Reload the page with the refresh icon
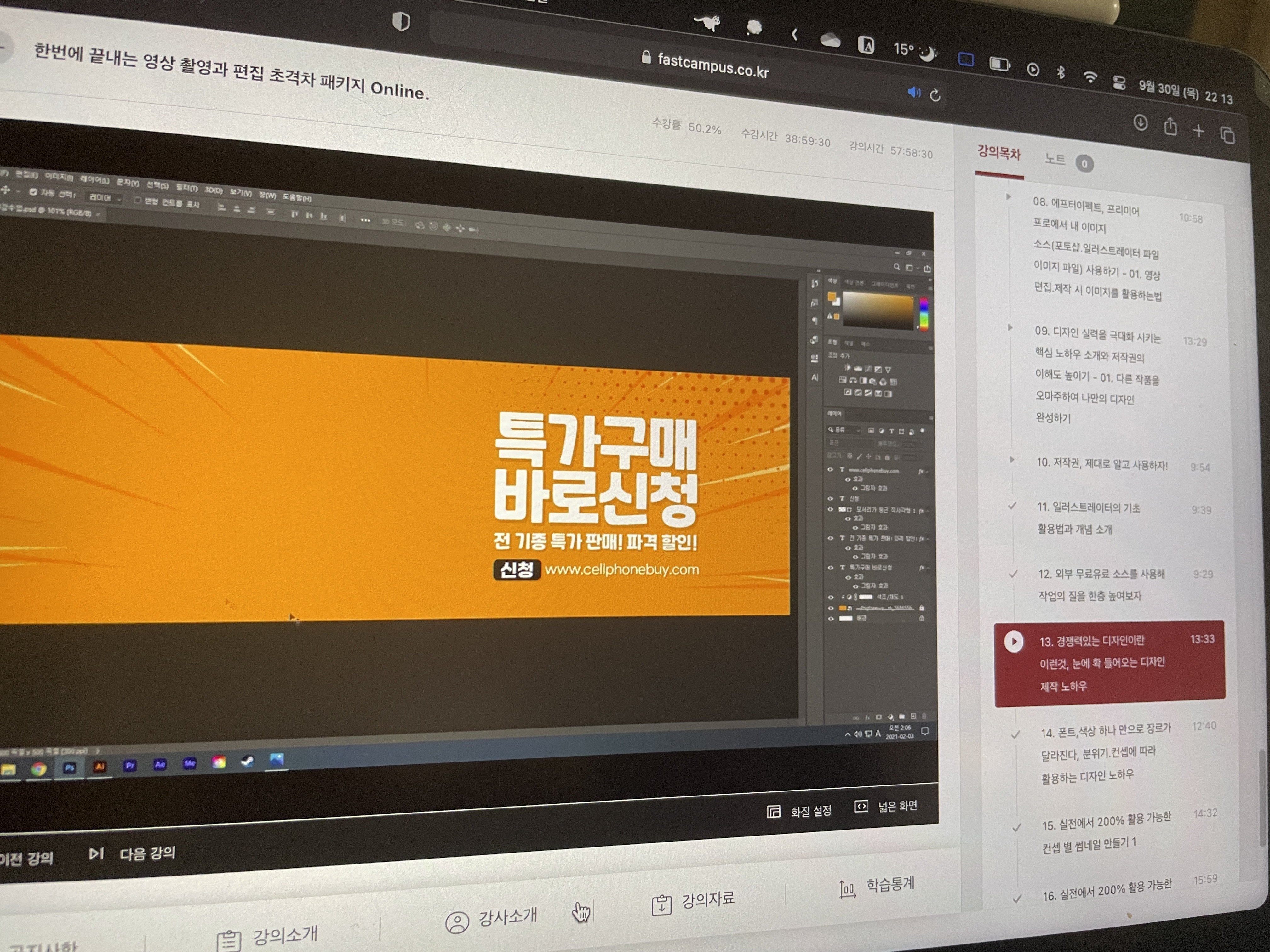Viewport: 1270px width, 952px height. pos(935,95)
